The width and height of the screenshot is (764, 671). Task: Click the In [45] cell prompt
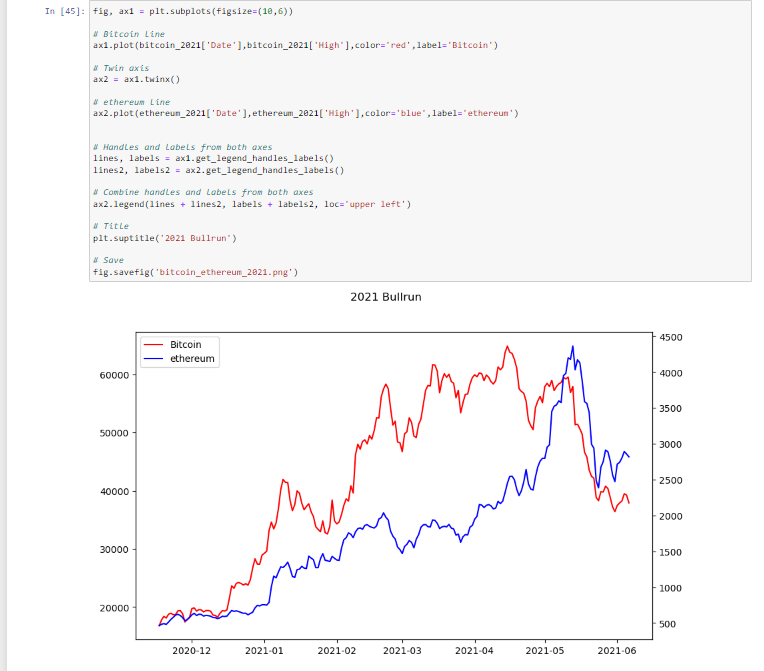pyautogui.click(x=65, y=11)
